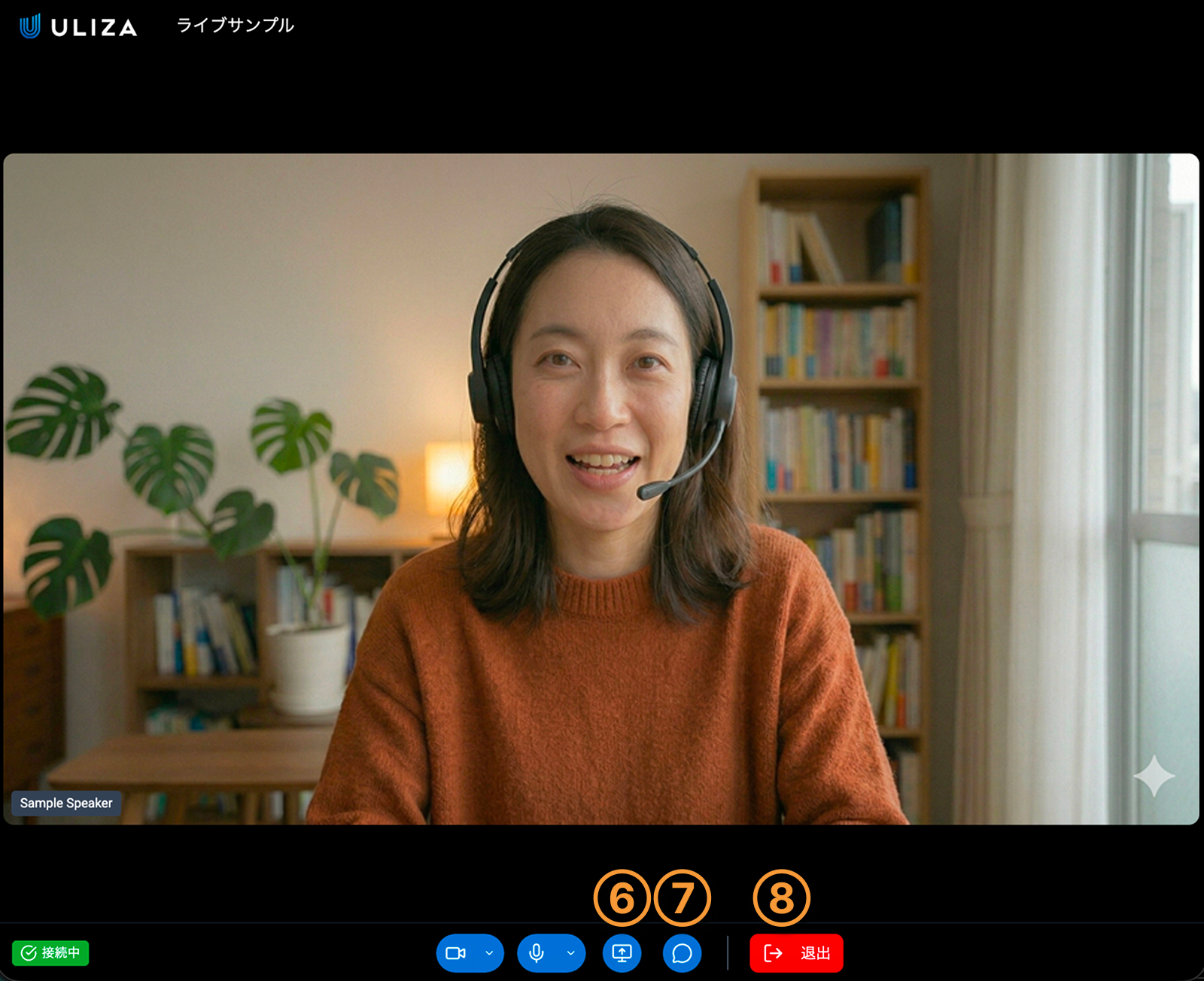This screenshot has width=1204, height=981.
Task: Open the microphone device dropdown arrow
Action: click(x=570, y=953)
